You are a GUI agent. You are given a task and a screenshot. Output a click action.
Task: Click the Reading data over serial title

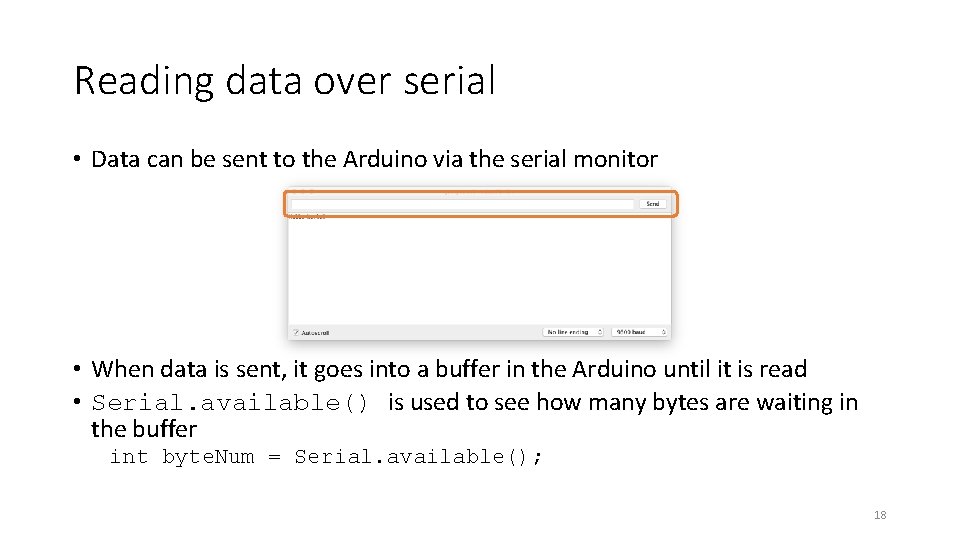[285, 81]
